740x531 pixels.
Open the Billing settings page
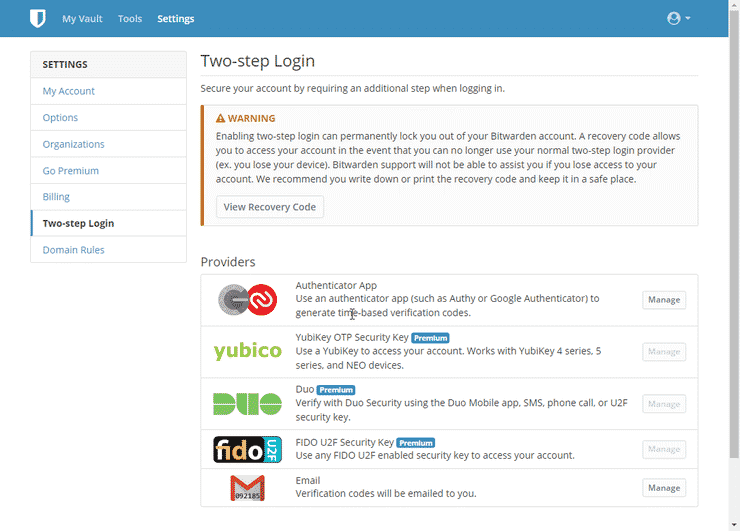pyautogui.click(x=109, y=197)
